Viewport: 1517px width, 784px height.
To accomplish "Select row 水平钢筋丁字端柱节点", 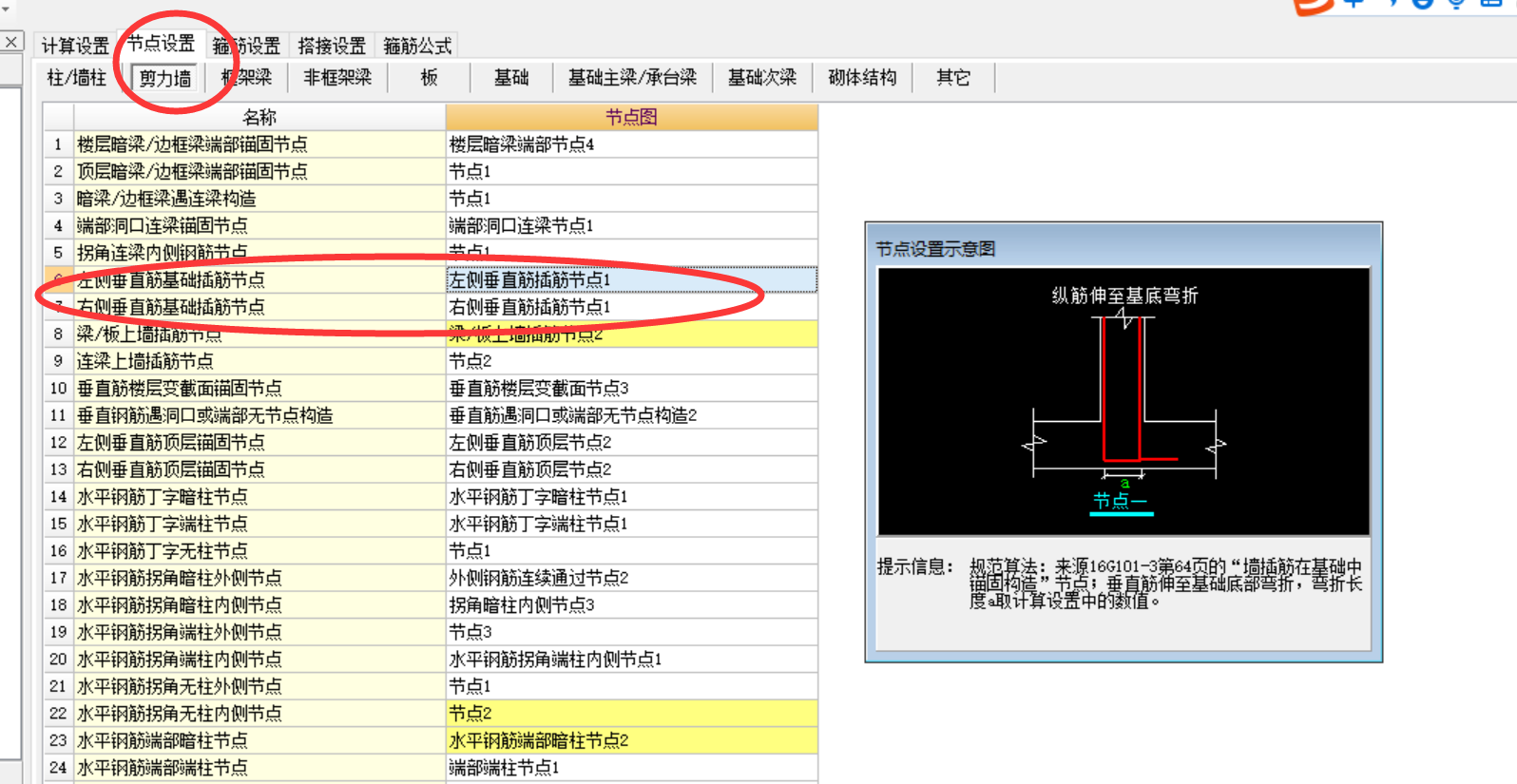I will pos(259,524).
